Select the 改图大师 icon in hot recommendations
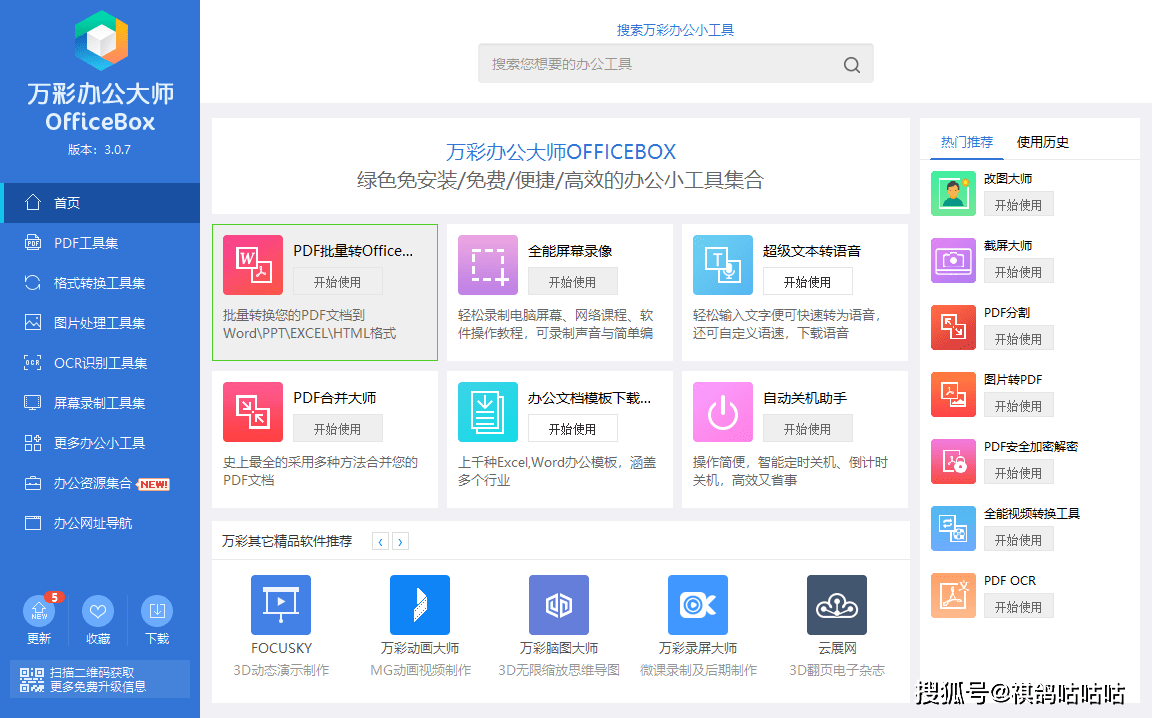The image size is (1152, 718). (x=953, y=194)
